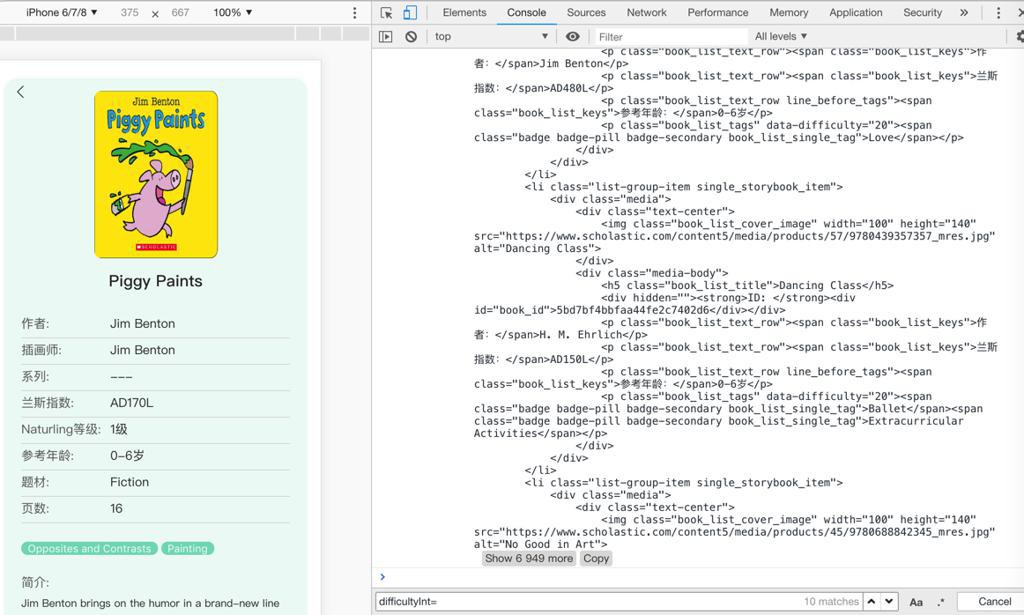
Task: Click the Opposites and Contrasts tag
Action: (89, 548)
